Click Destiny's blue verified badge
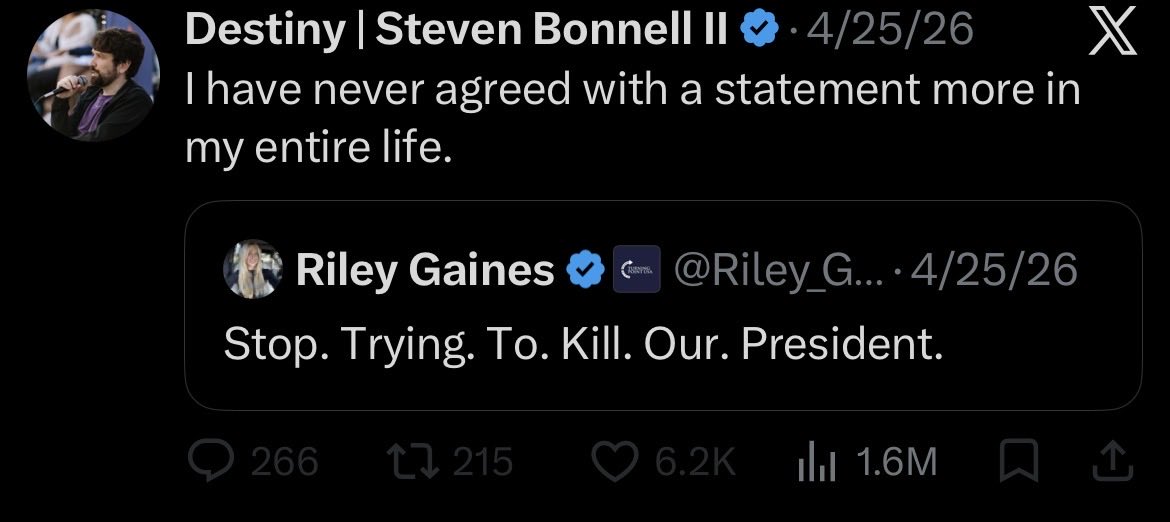 (x=759, y=31)
